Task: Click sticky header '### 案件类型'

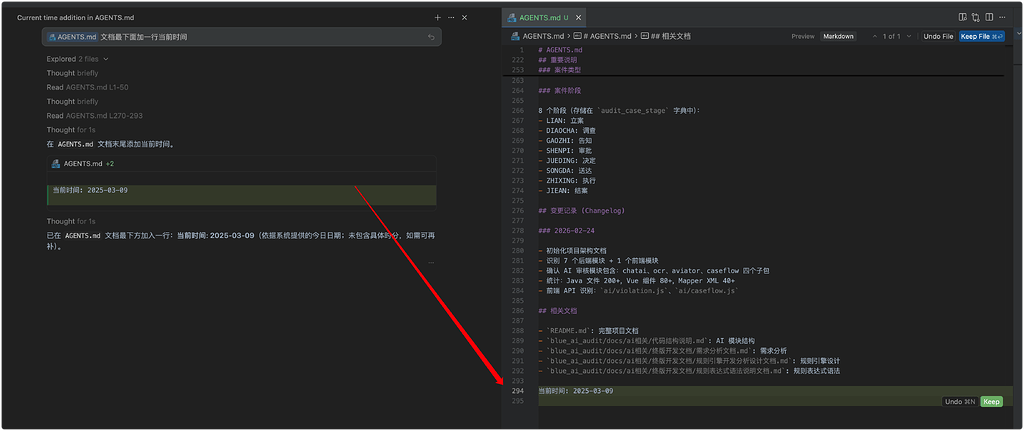Action: [560, 69]
